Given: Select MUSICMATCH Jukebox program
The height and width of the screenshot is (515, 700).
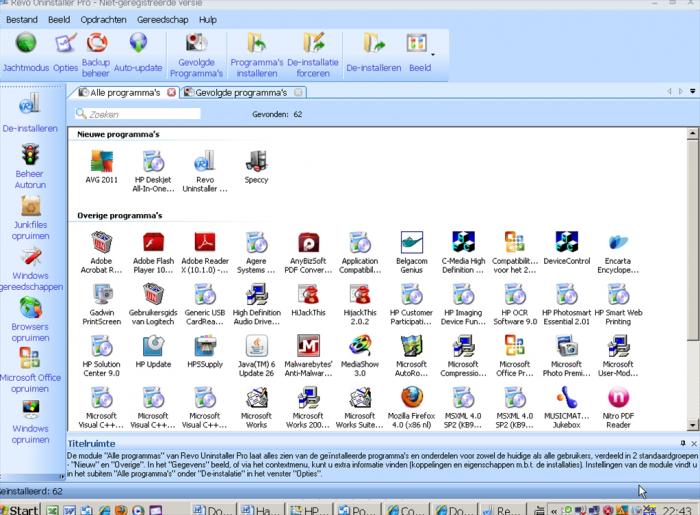Looking at the screenshot, I should (567, 407).
